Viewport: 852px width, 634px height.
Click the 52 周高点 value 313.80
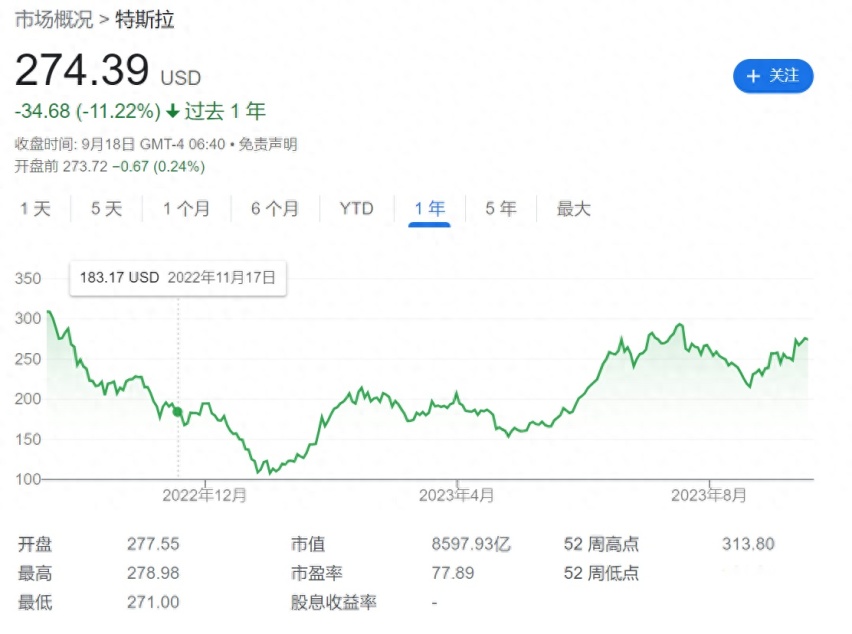[748, 544]
